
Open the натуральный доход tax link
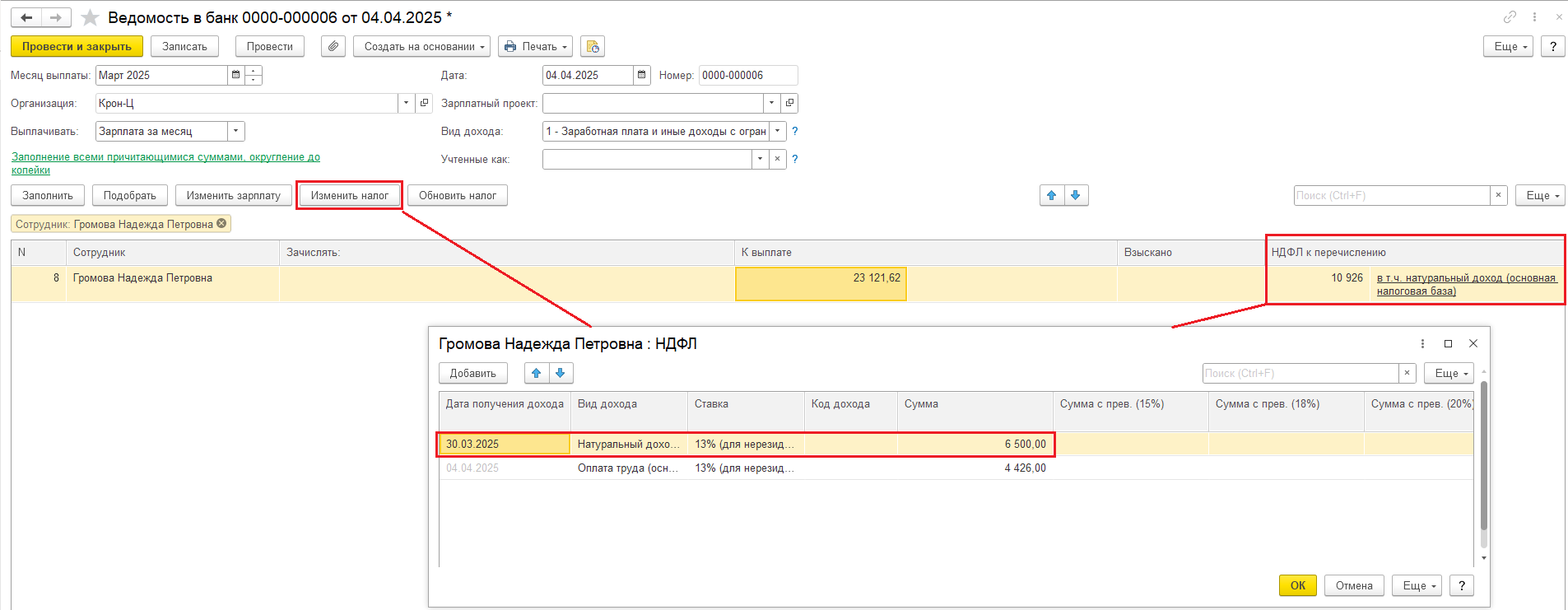click(x=1465, y=284)
